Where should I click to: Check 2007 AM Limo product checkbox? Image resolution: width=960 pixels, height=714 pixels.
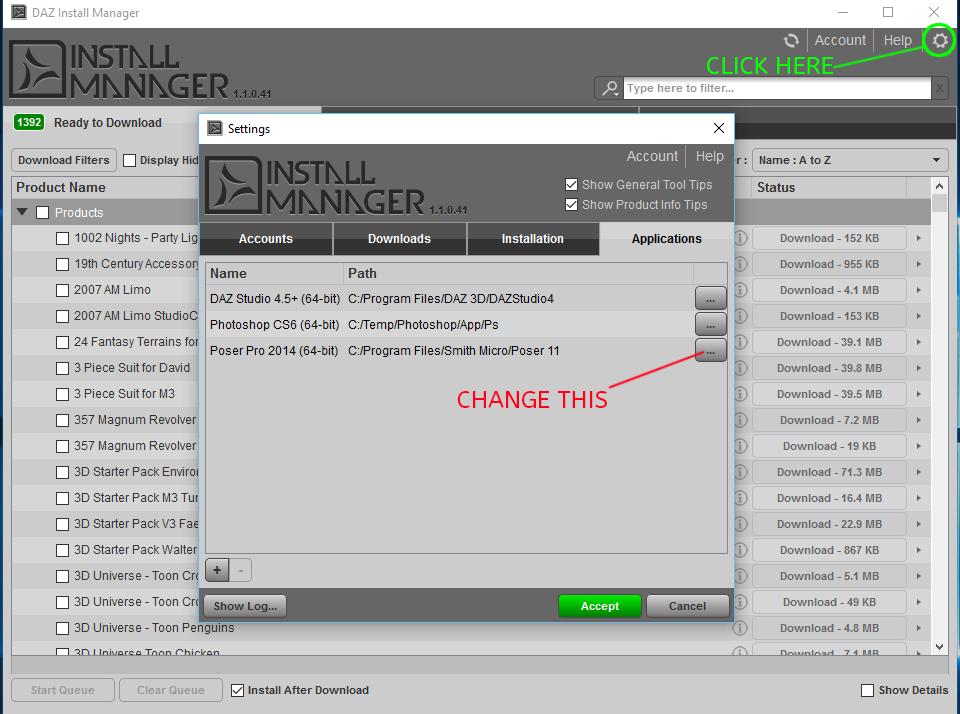[x=62, y=290]
